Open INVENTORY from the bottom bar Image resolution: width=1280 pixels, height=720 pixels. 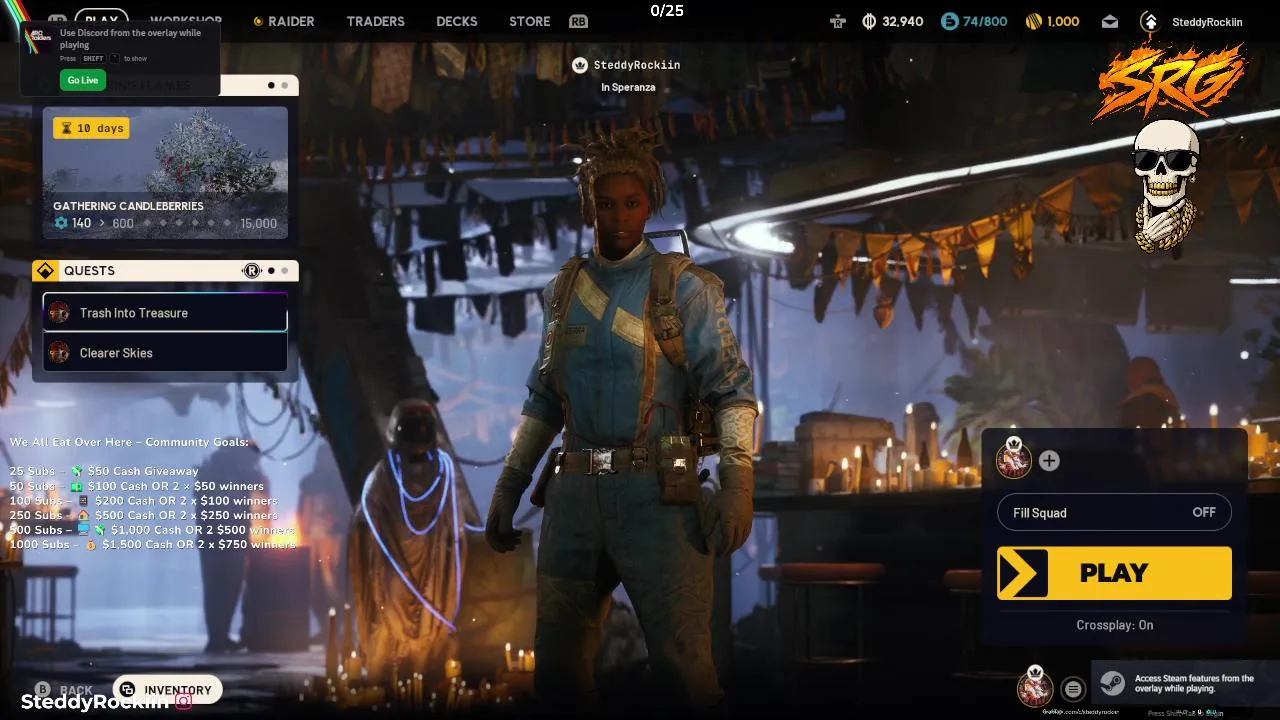pos(167,690)
